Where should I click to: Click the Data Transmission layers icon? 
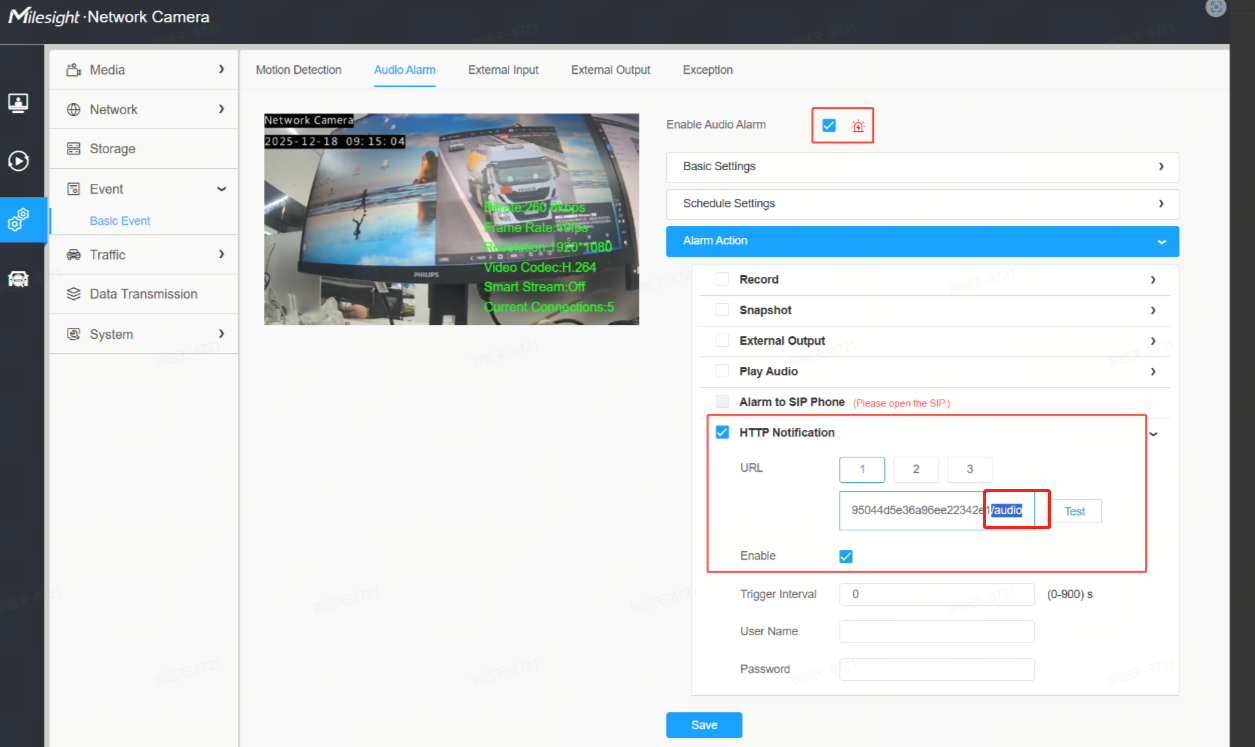(73, 294)
